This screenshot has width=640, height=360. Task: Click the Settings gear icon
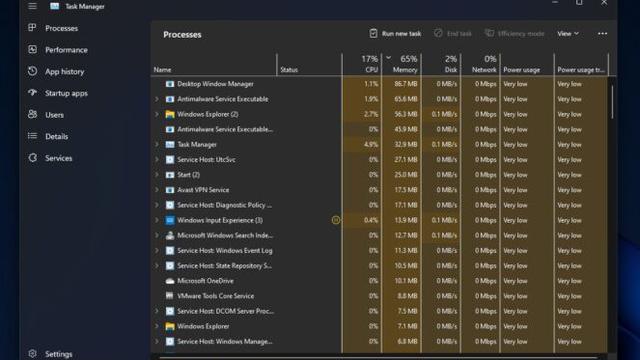[x=32, y=353]
